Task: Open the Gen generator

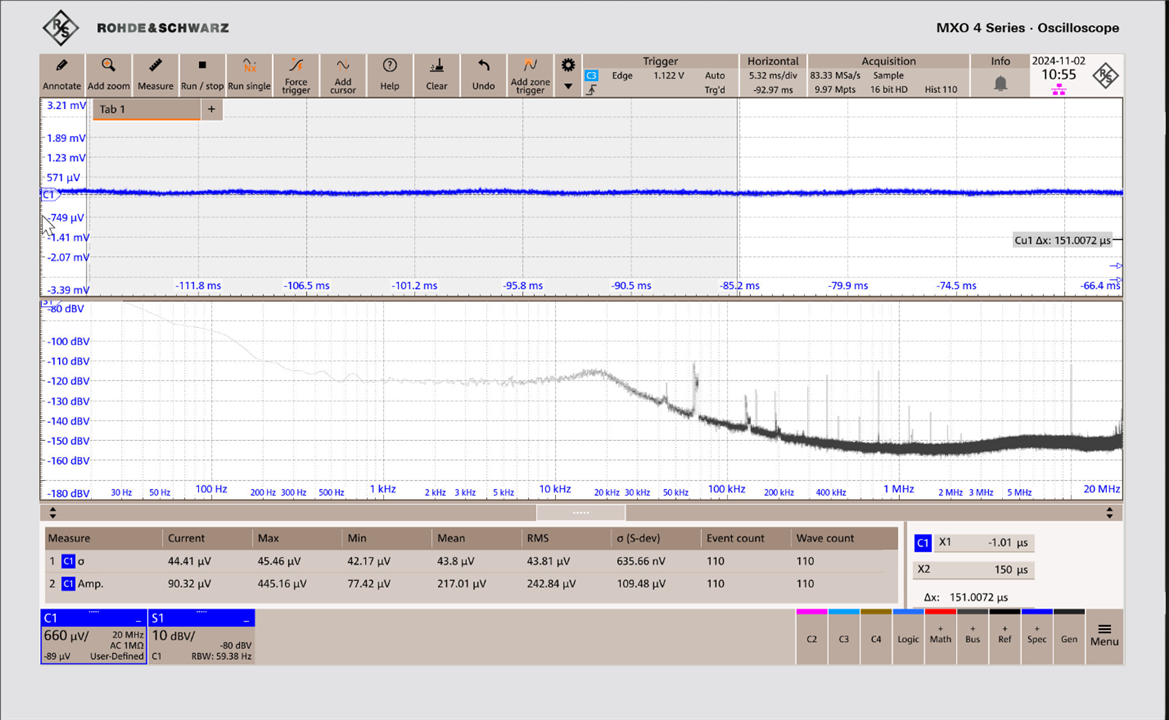Action: click(x=1069, y=638)
